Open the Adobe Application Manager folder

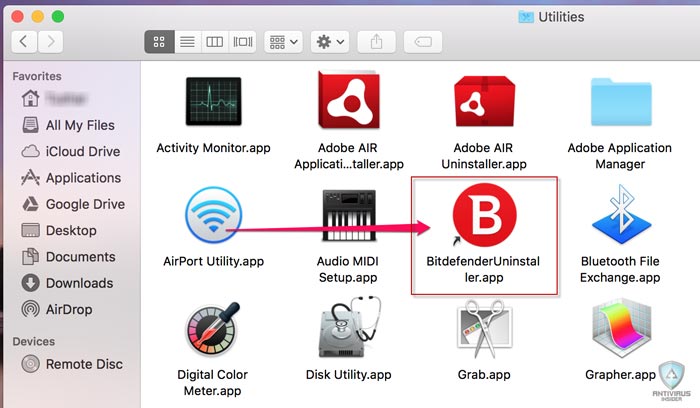(621, 101)
